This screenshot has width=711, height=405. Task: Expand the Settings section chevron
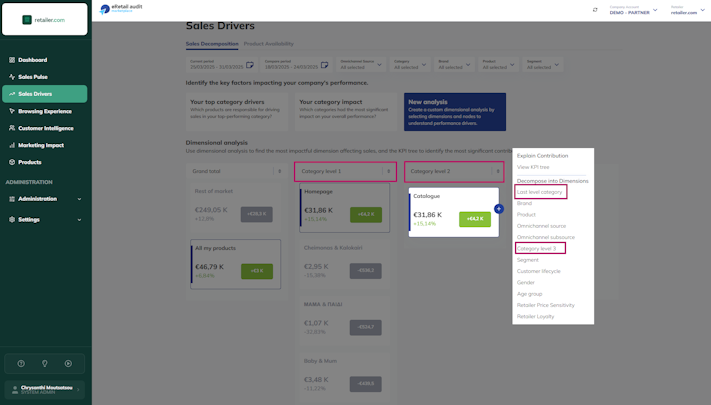pyautogui.click(x=79, y=220)
